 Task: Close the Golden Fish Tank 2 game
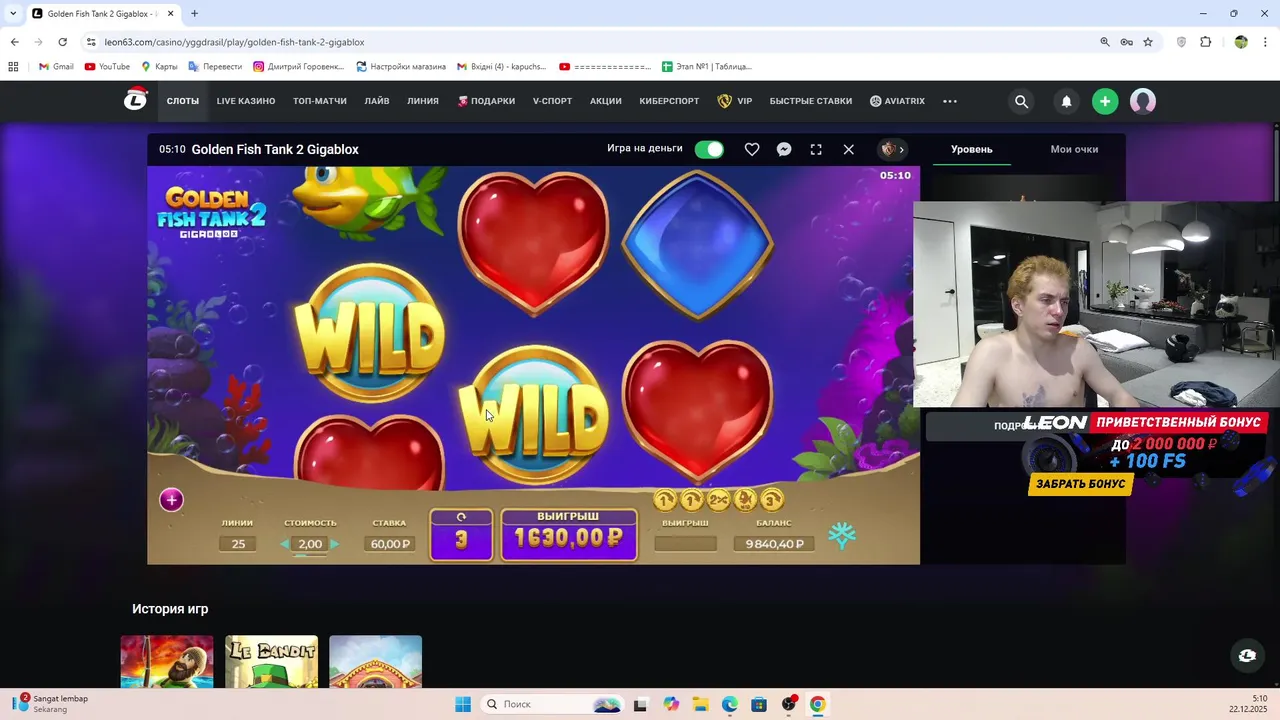tap(848, 149)
